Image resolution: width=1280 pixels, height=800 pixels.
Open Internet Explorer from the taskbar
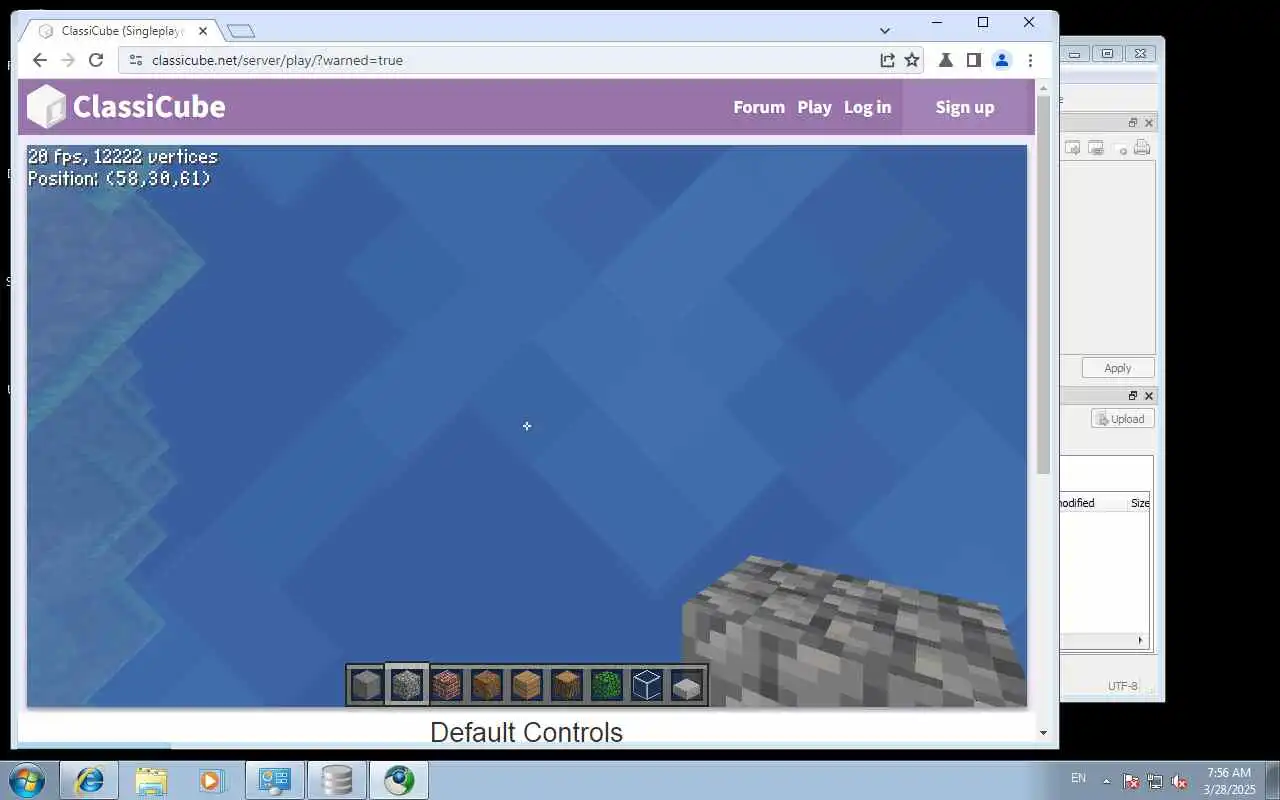pyautogui.click(x=89, y=780)
